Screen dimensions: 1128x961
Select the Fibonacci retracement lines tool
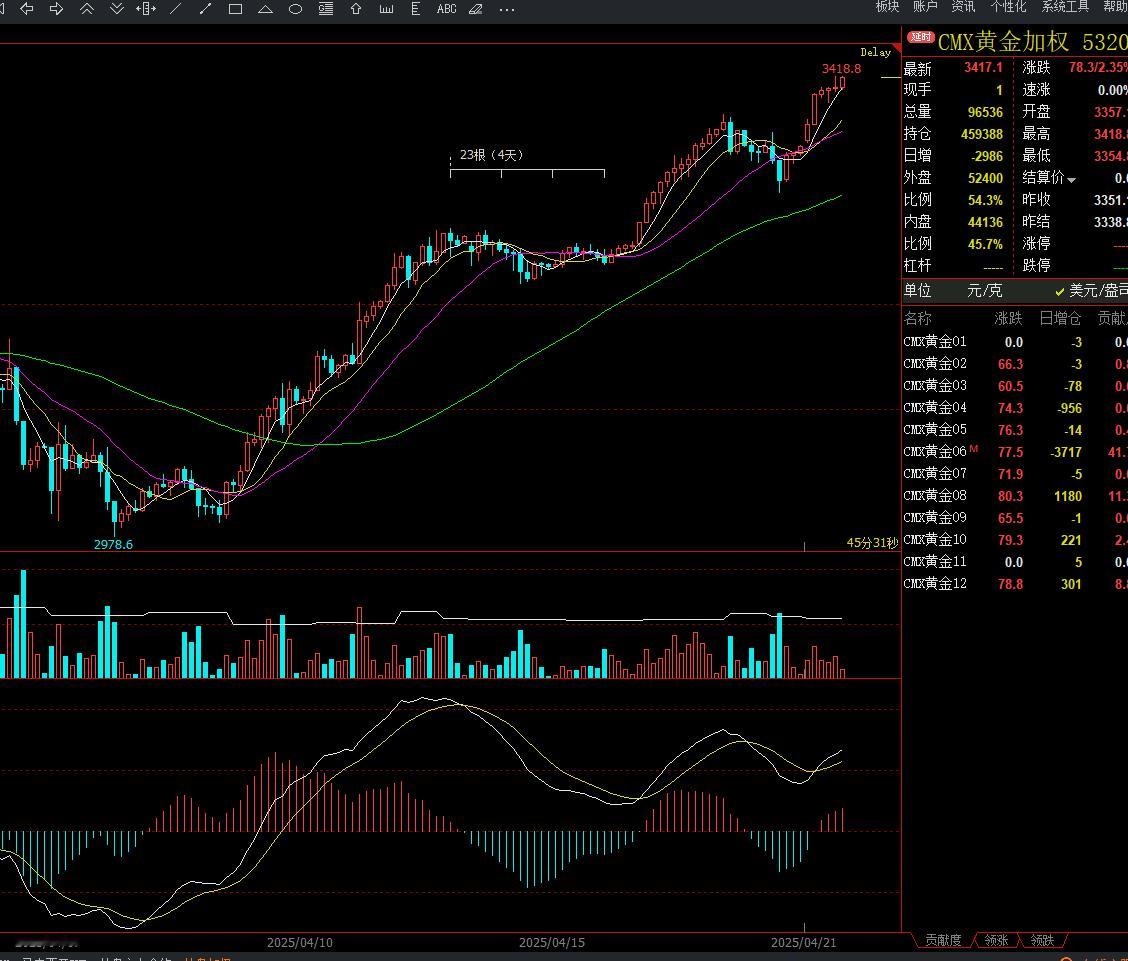(x=326, y=9)
